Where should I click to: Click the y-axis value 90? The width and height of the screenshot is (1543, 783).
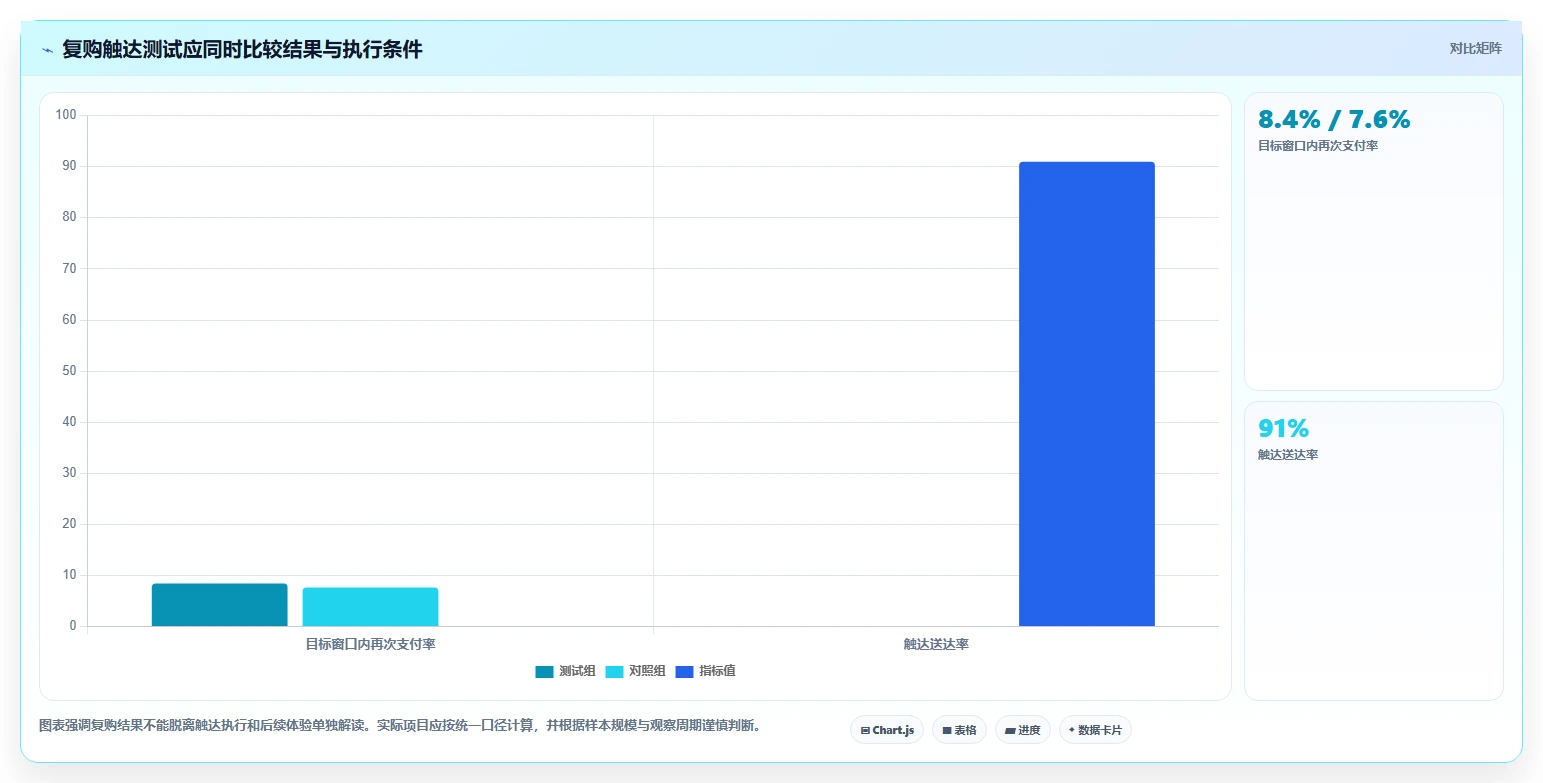[x=69, y=166]
